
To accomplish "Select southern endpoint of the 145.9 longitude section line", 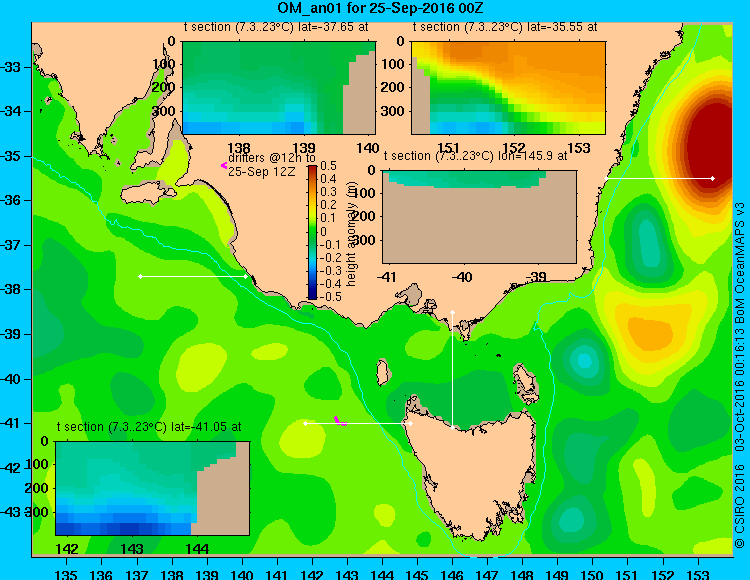I will [x=452, y=427].
